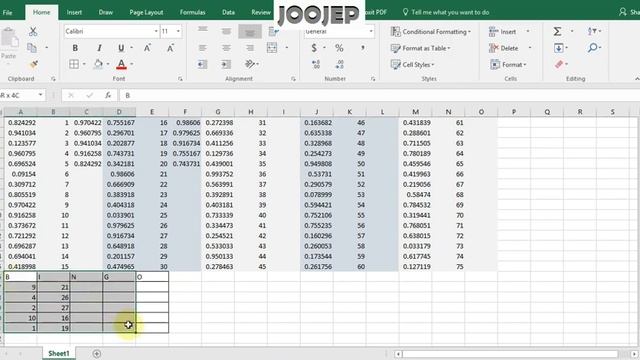640x360 pixels.
Task: Toggle Italic formatting
Action: 99,48
